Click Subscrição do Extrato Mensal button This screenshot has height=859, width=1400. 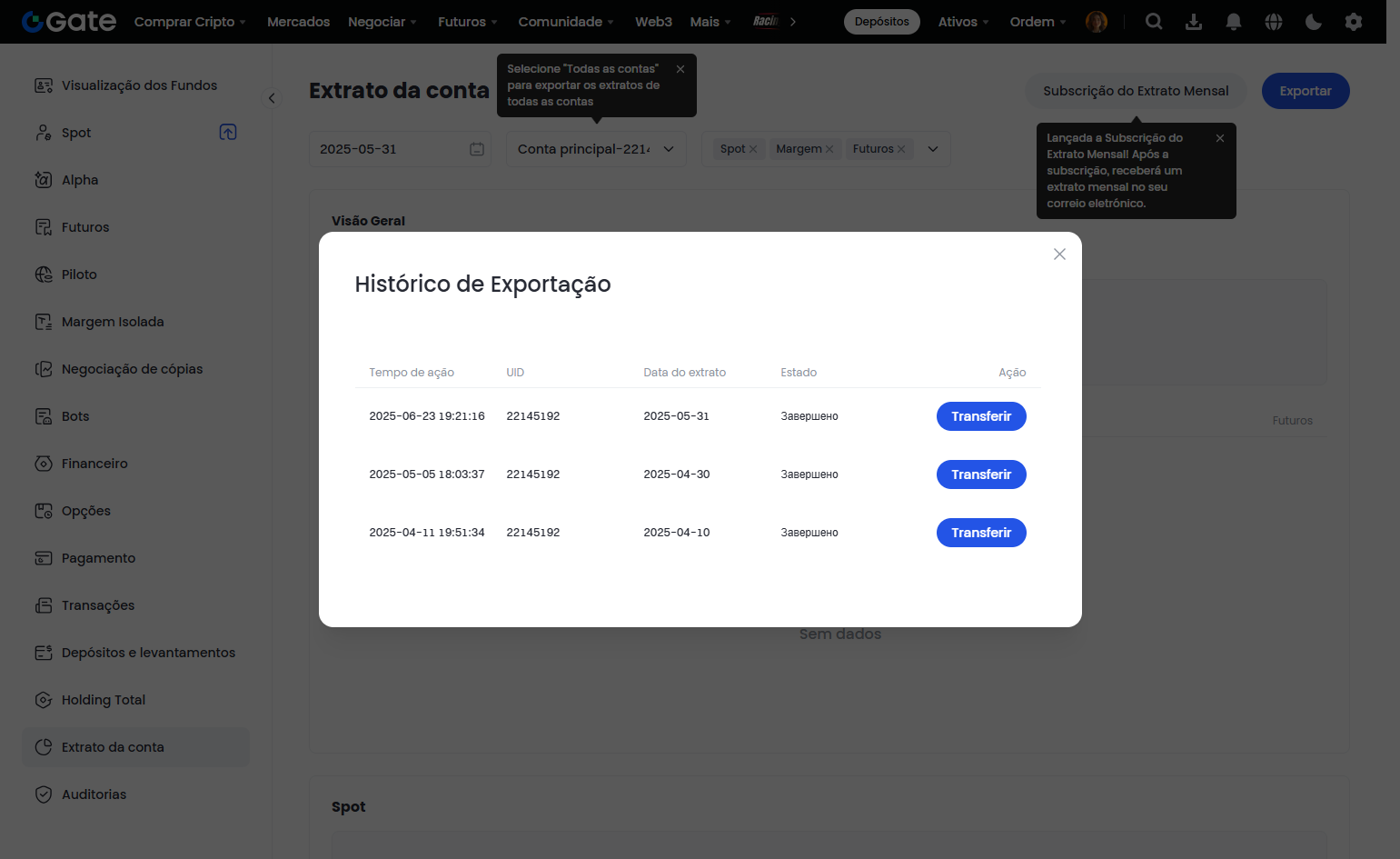tap(1136, 91)
